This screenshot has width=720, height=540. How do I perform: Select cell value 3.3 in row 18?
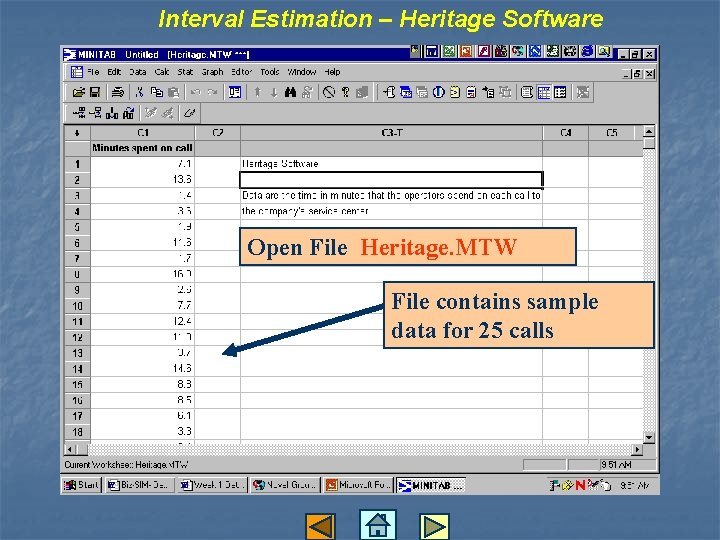(143, 431)
